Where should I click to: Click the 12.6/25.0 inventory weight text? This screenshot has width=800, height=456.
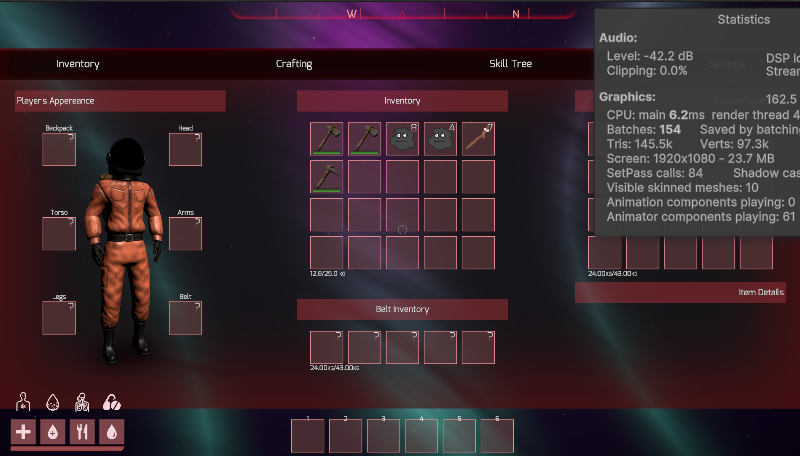tap(328, 274)
